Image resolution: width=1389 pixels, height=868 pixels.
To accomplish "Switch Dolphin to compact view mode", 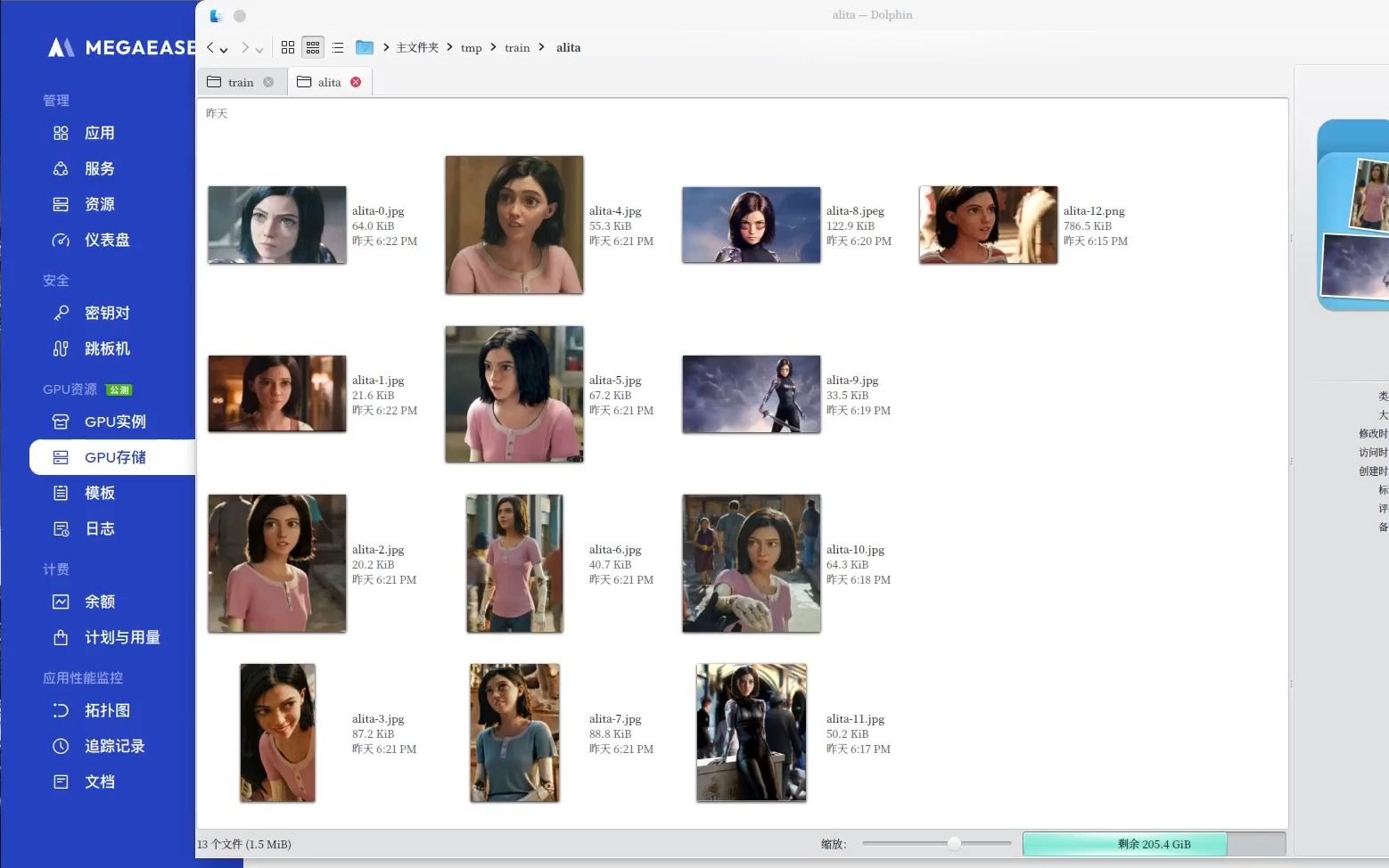I will click(x=313, y=47).
